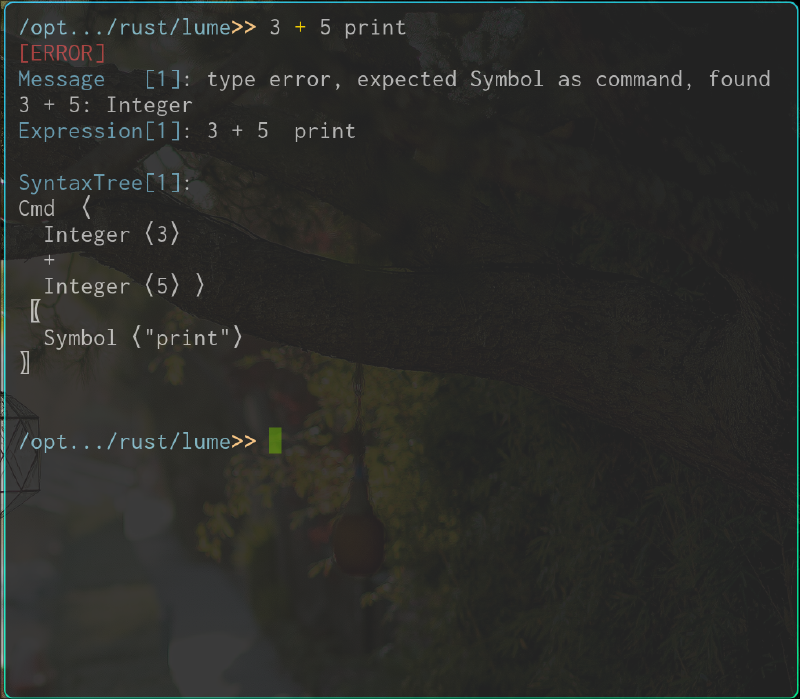Click "3 + 5: Integer" message text
The height and width of the screenshot is (699, 800).
106,106
